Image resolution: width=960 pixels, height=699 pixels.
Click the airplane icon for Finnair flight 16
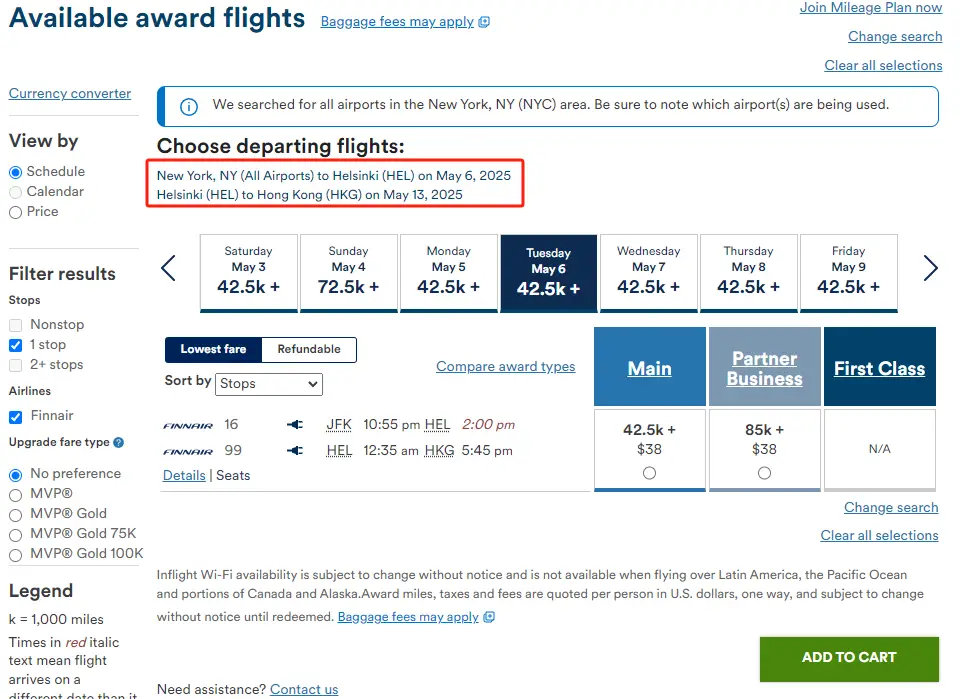(294, 425)
